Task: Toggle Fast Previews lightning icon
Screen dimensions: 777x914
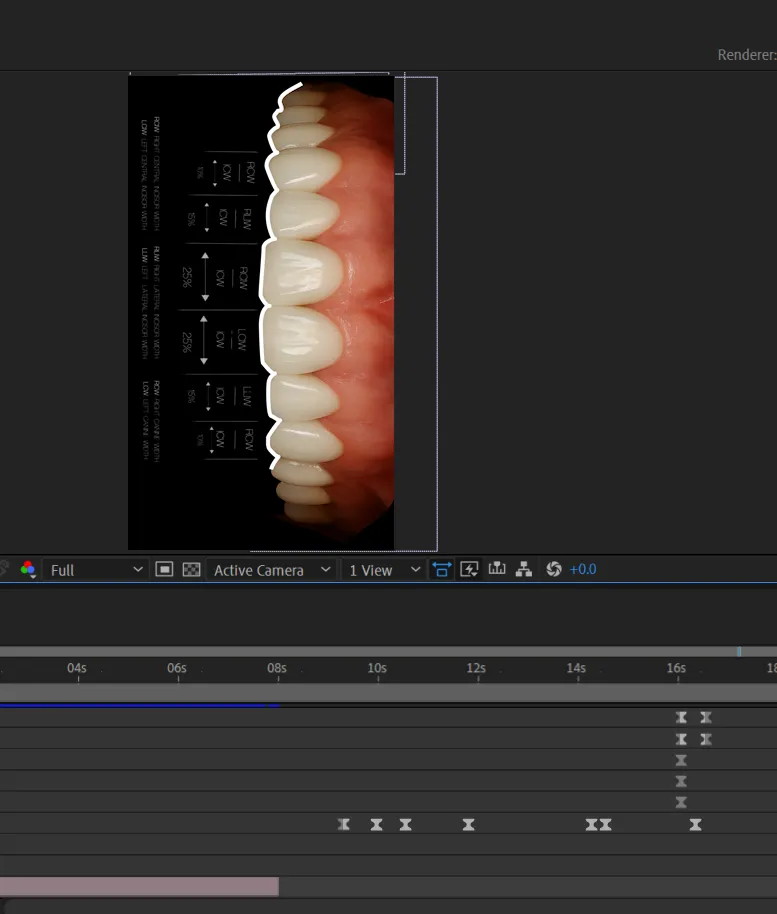Action: 469,569
